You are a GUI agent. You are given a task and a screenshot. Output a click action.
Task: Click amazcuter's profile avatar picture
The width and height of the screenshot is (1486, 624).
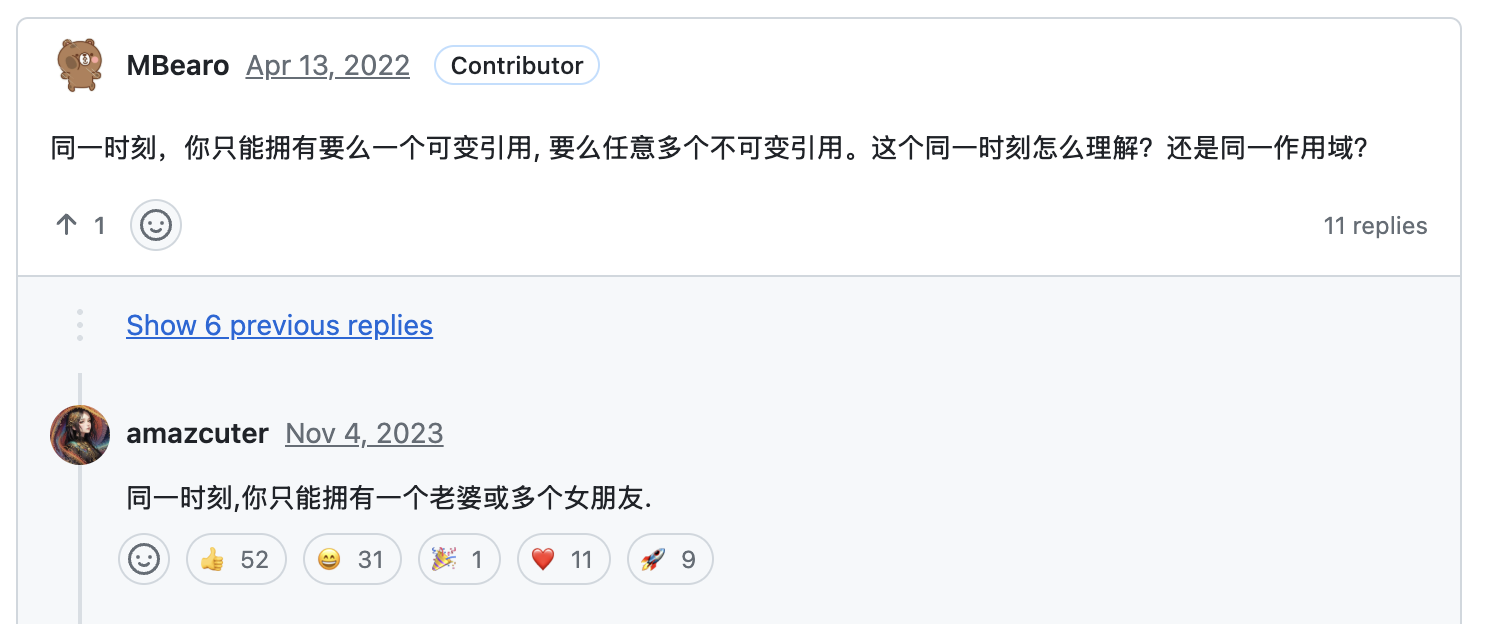point(80,435)
